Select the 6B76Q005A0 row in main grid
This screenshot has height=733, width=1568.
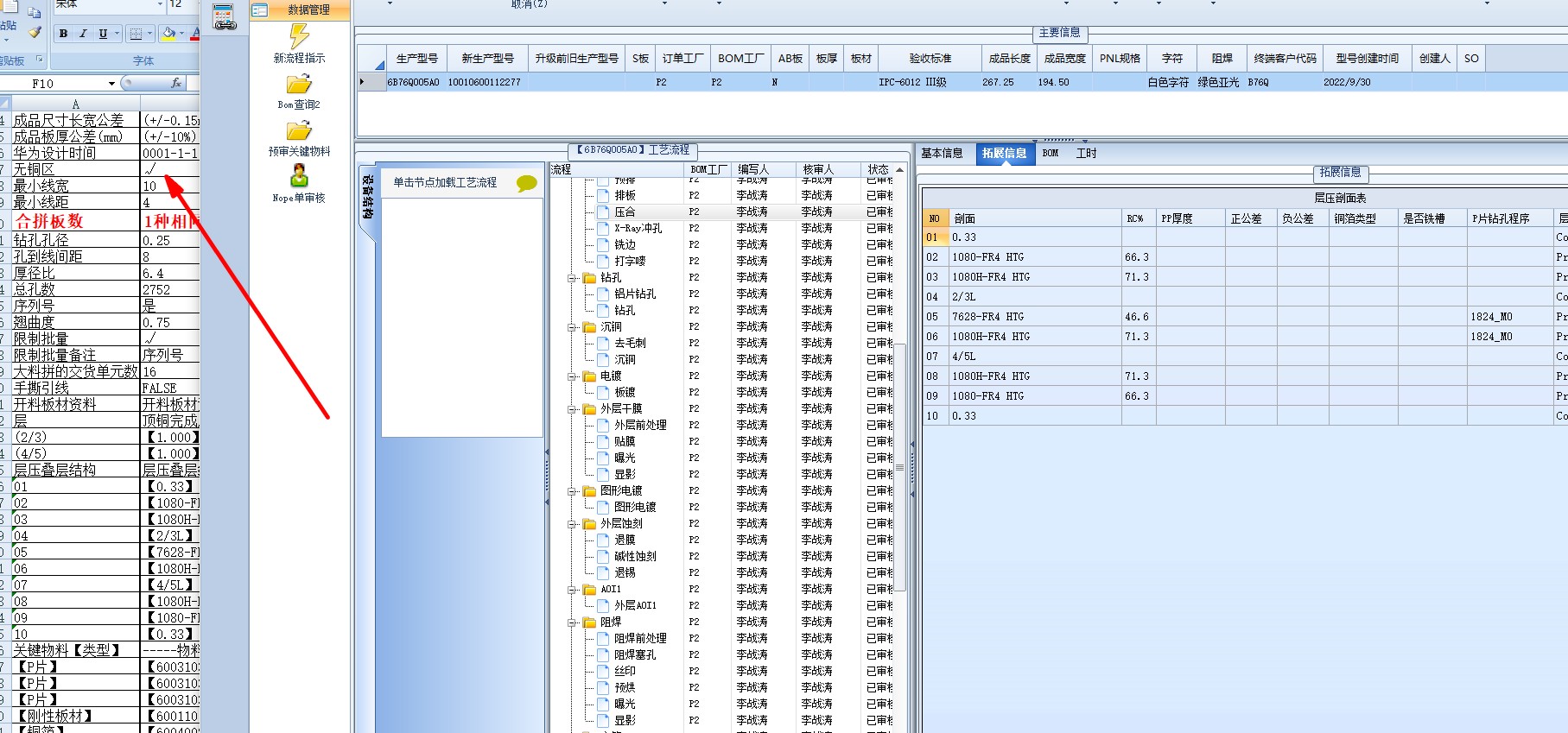[x=962, y=82]
